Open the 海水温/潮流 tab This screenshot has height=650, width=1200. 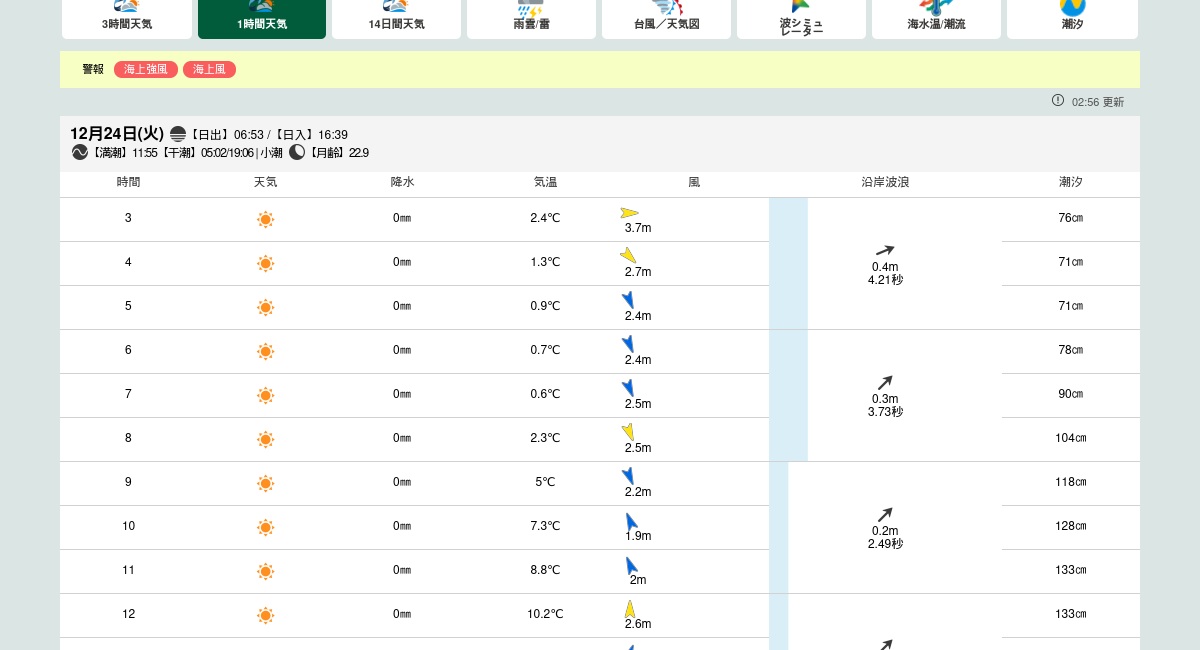tap(936, 19)
